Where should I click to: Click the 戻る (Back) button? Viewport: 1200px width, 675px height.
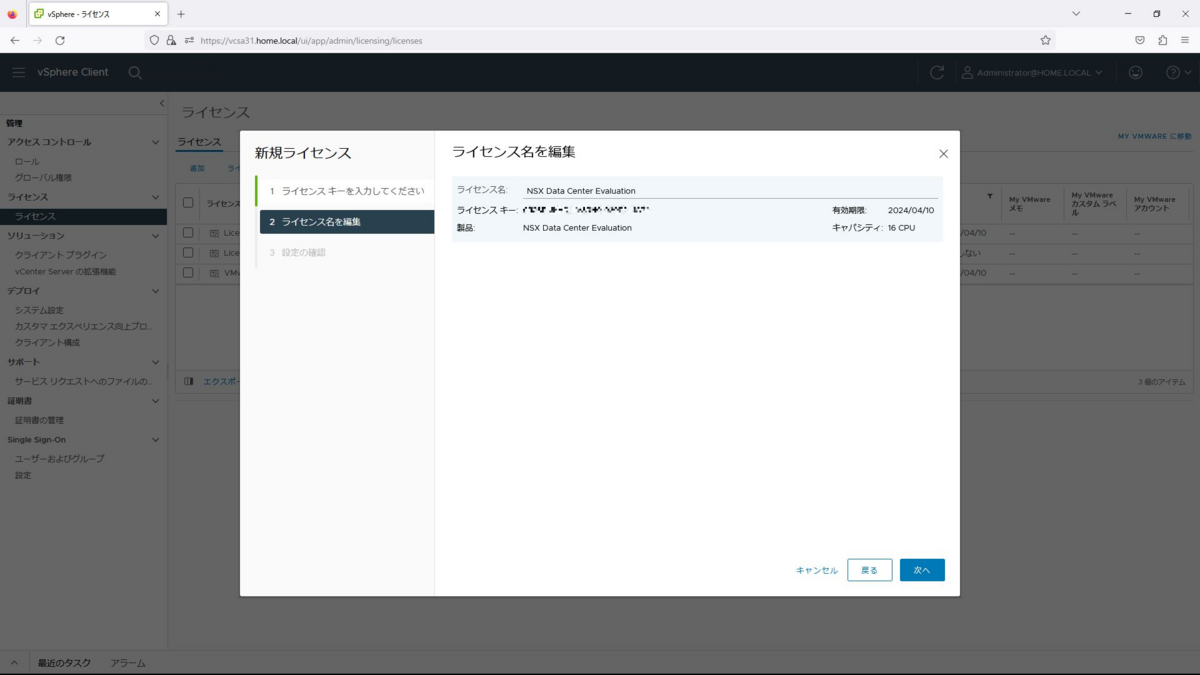(869, 570)
